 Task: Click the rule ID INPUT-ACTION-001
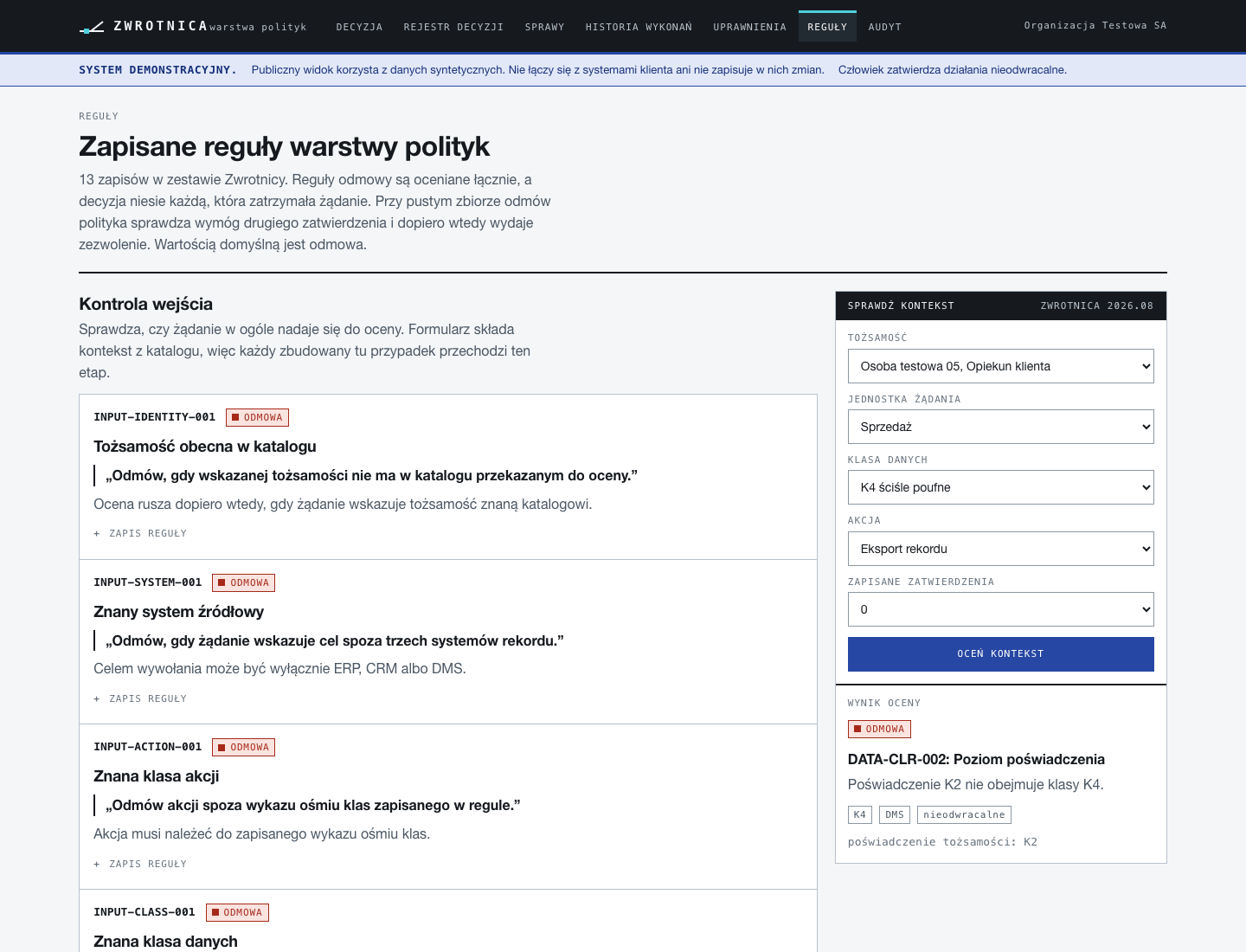(148, 747)
